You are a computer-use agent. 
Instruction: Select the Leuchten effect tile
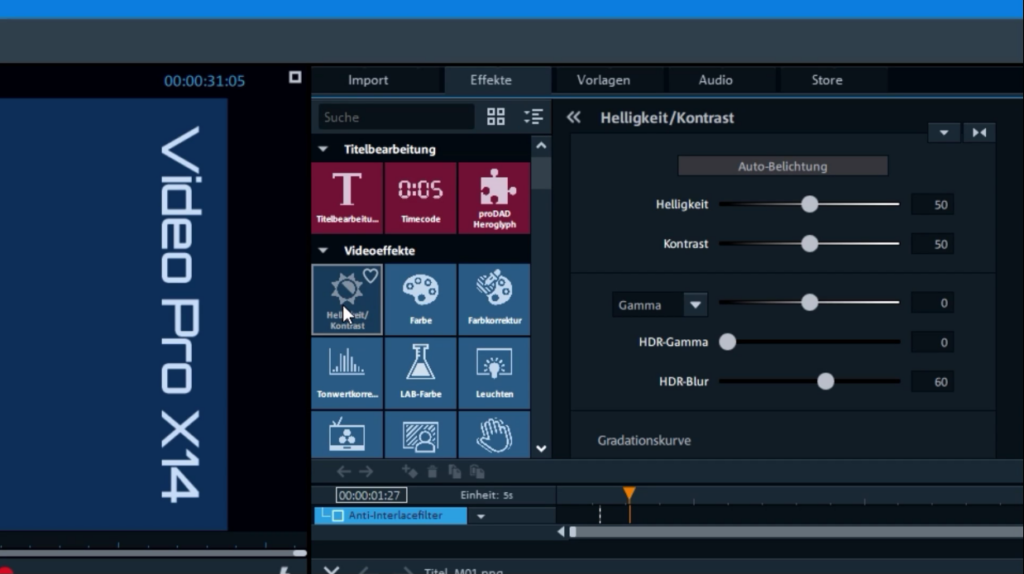[494, 374]
